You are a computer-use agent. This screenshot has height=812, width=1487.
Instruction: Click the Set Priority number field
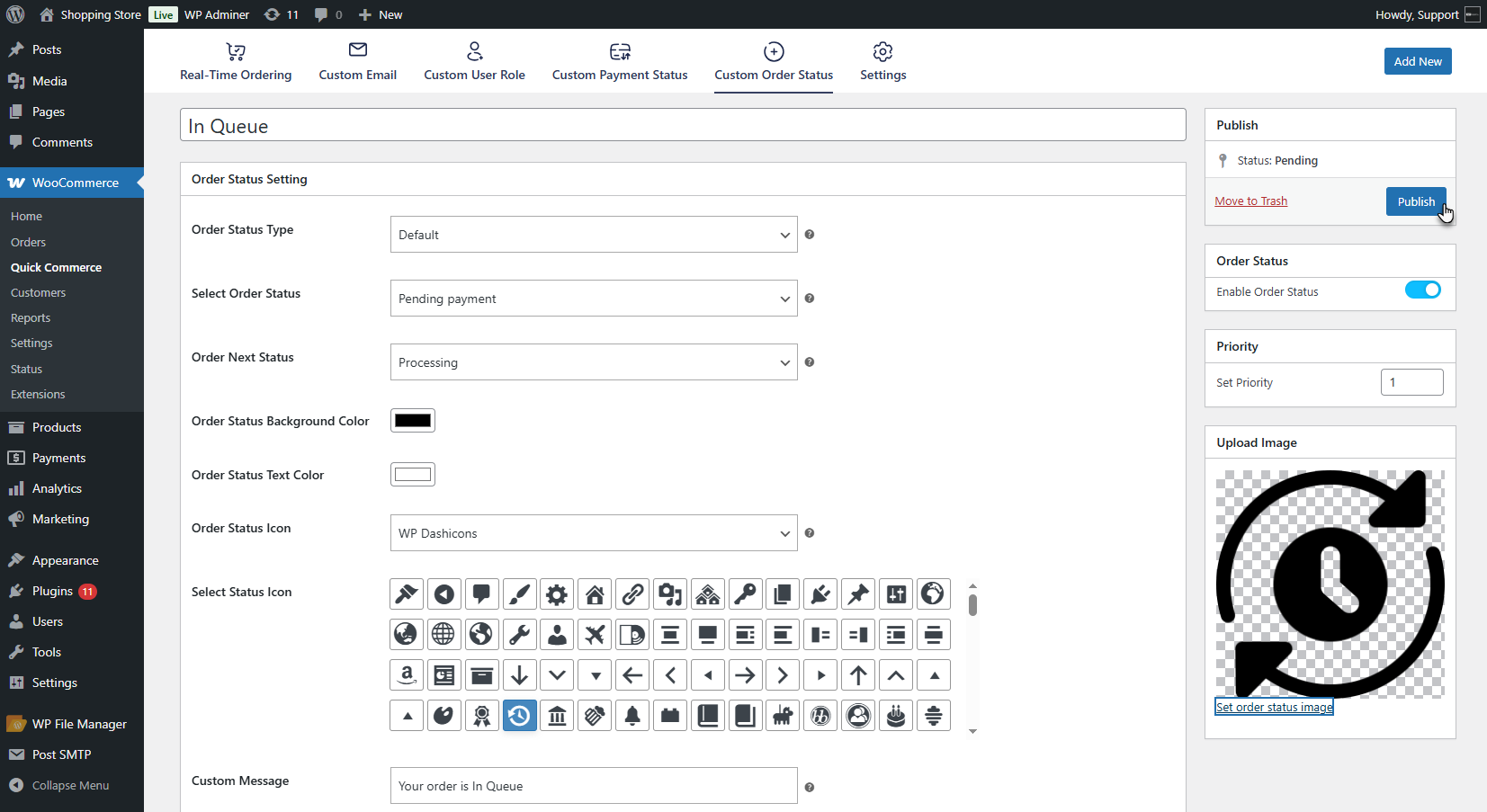click(1411, 382)
